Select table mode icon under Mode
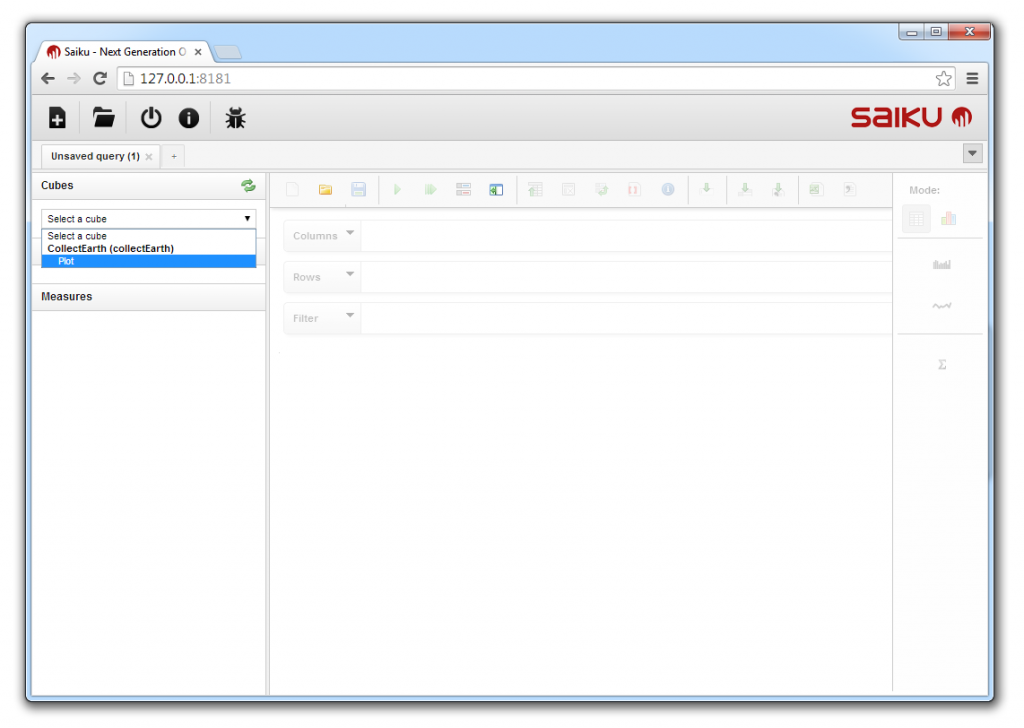Screen dimensions: 1024x728 (x=916, y=219)
